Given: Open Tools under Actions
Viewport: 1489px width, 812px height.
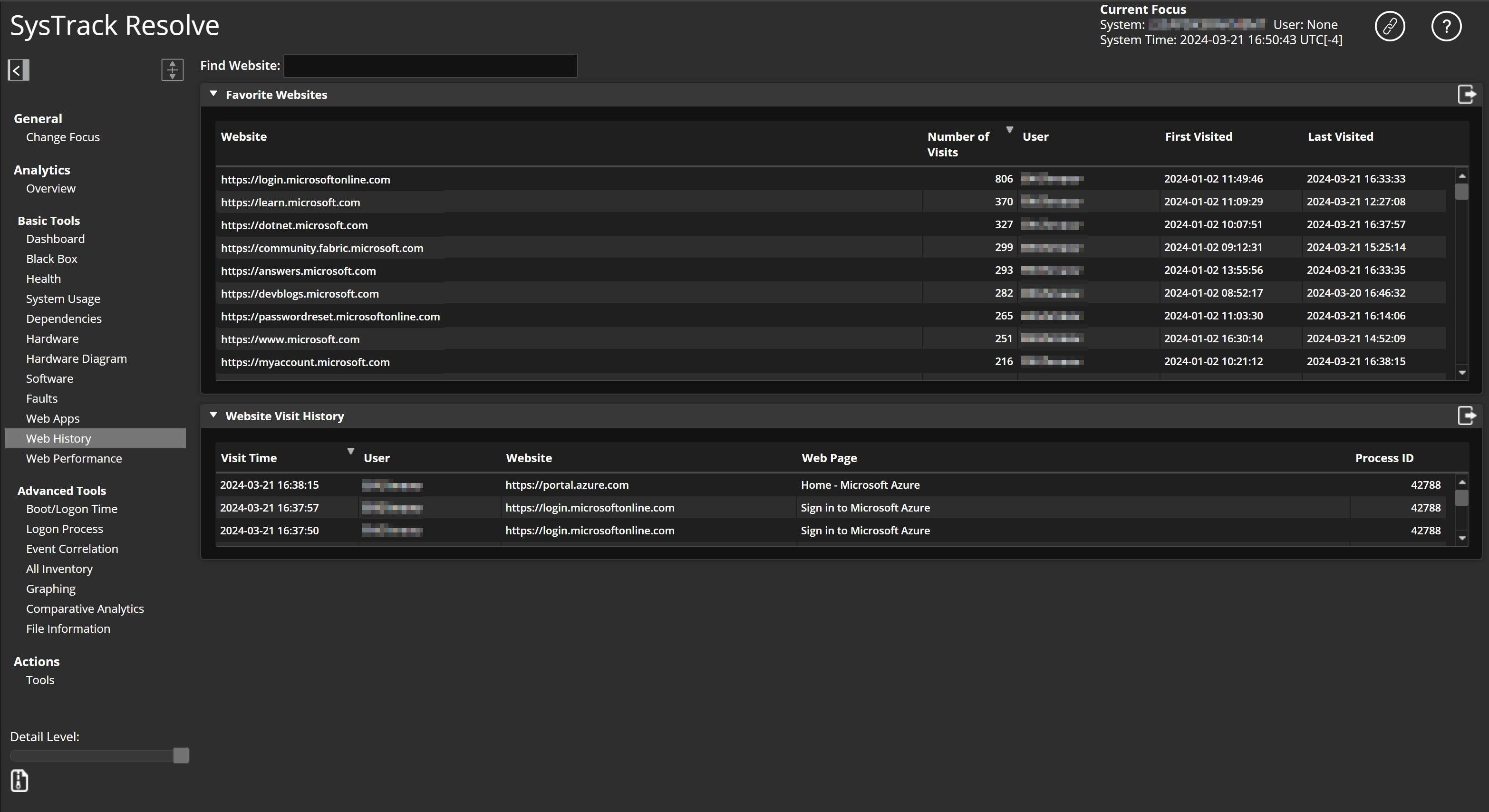Looking at the screenshot, I should (x=40, y=680).
